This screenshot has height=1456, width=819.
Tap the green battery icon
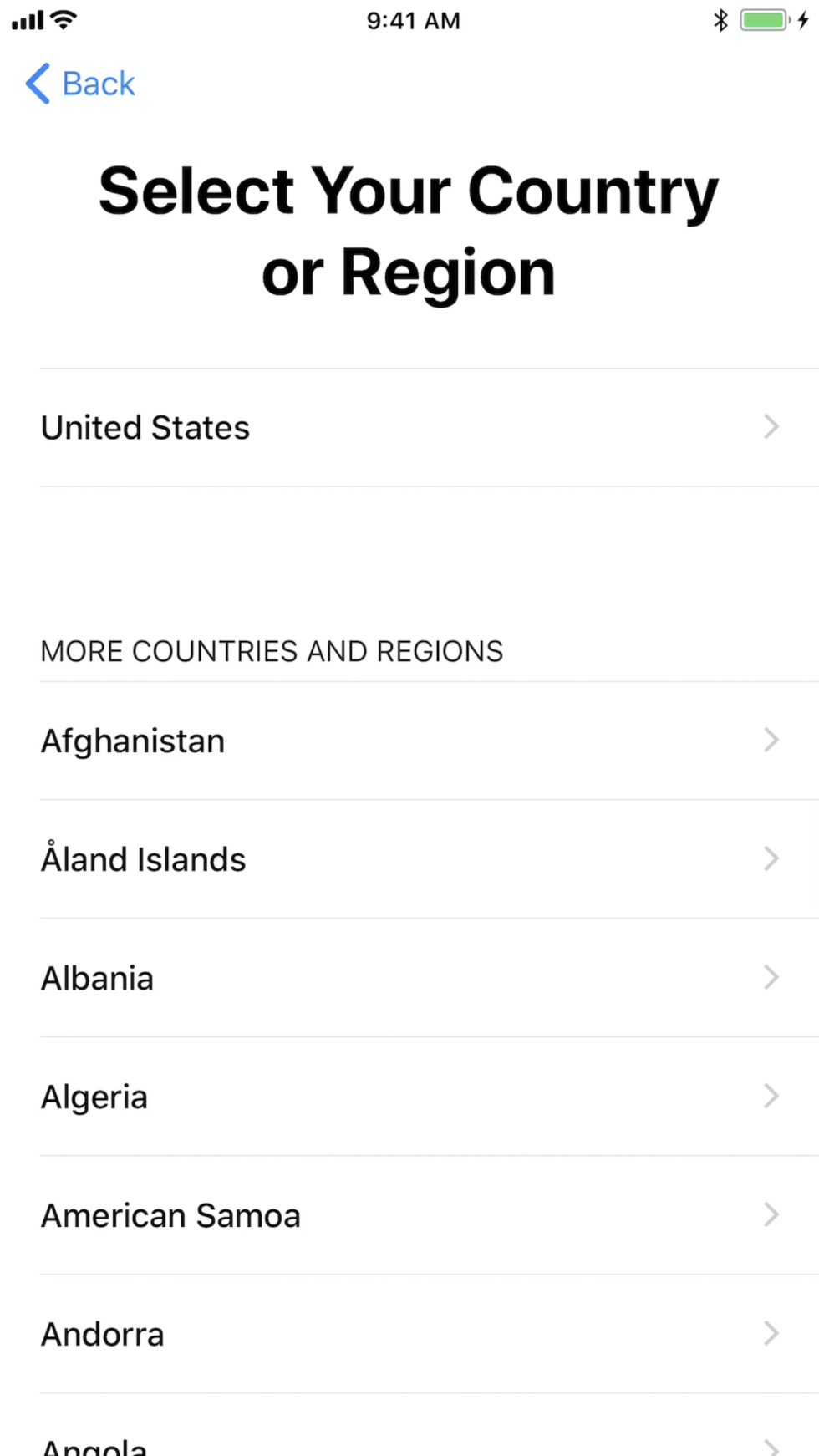coord(764,20)
